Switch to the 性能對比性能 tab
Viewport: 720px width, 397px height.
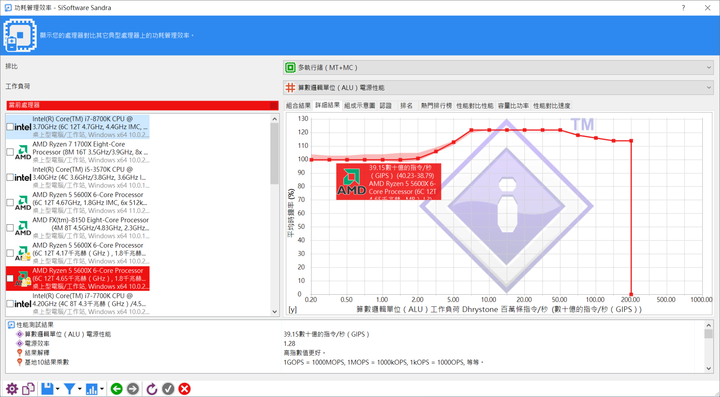(x=475, y=106)
